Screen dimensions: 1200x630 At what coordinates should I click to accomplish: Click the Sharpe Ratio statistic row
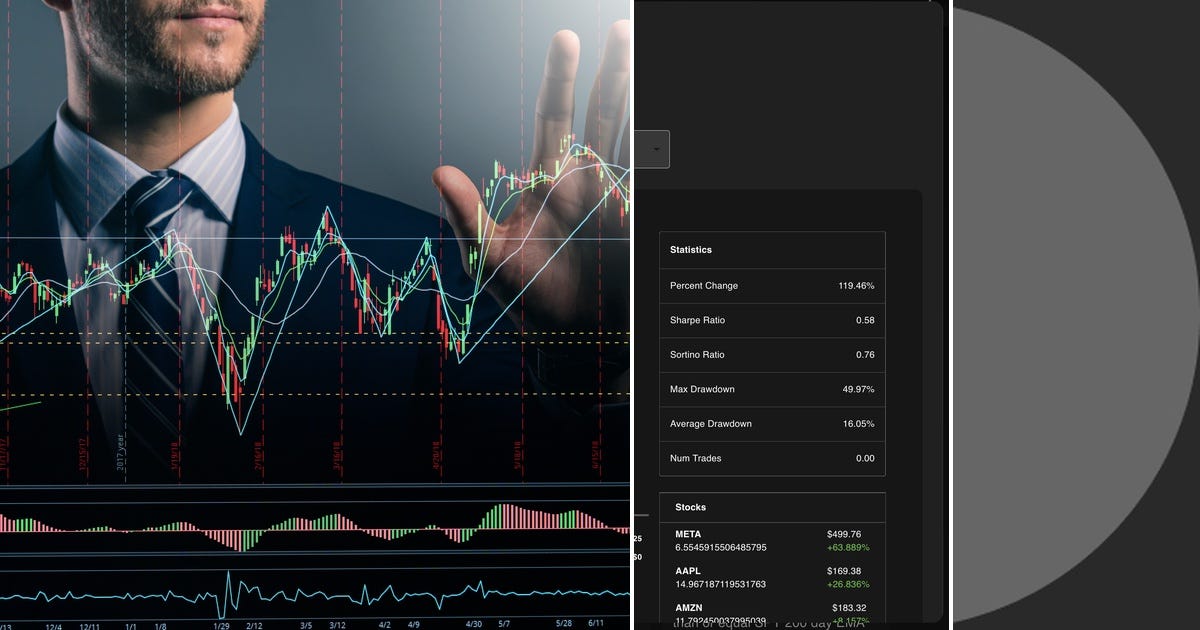772,320
